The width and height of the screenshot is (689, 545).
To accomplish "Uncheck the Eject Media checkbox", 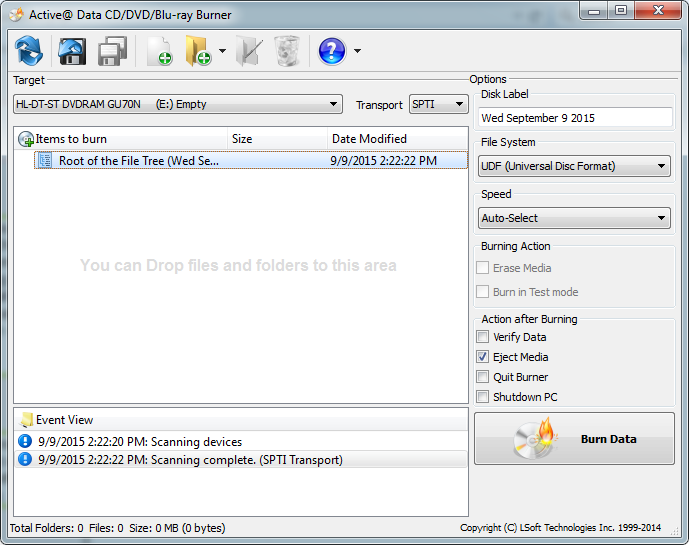I will coord(482,356).
